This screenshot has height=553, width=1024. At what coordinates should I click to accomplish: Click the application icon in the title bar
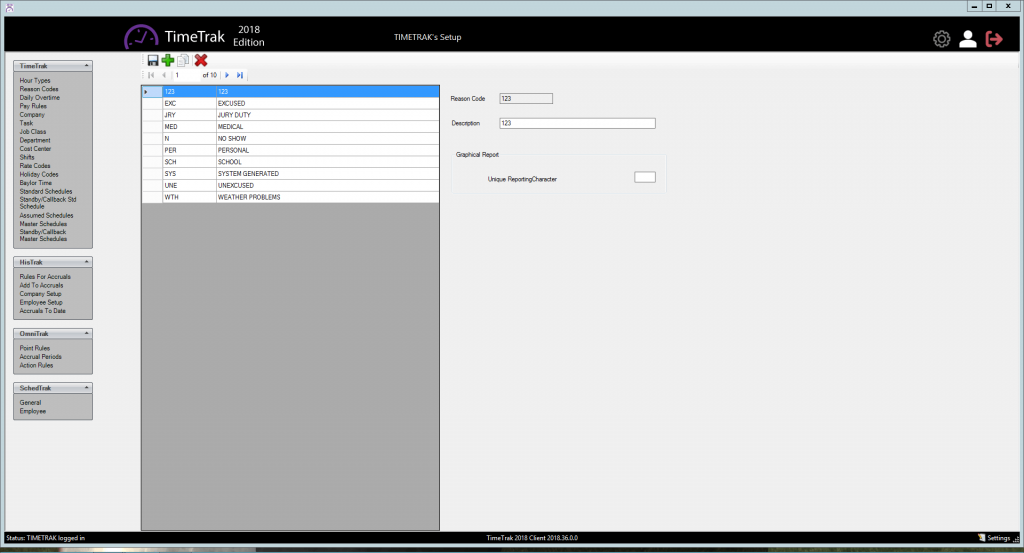coord(9,7)
